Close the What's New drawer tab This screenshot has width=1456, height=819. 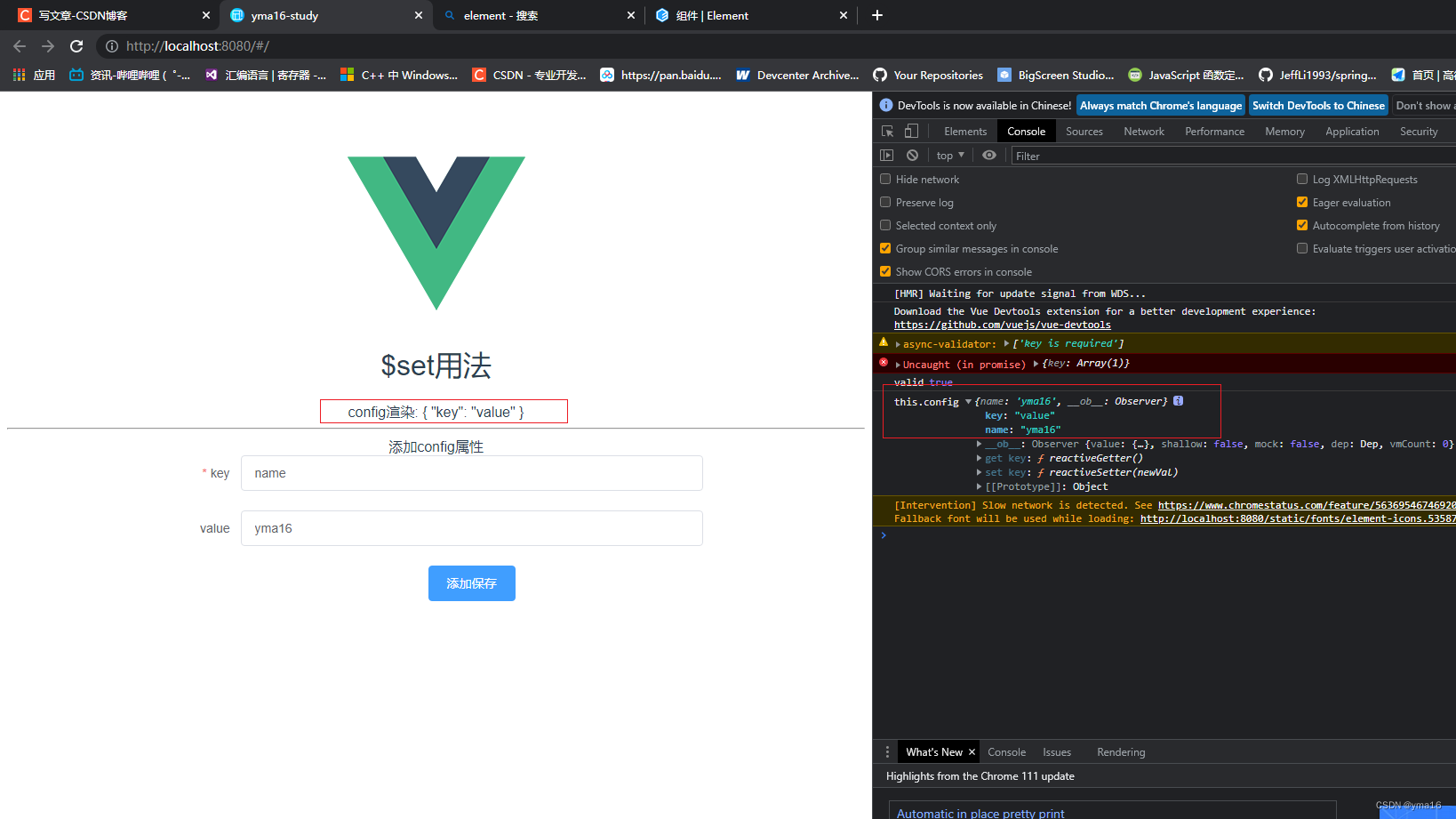(972, 752)
